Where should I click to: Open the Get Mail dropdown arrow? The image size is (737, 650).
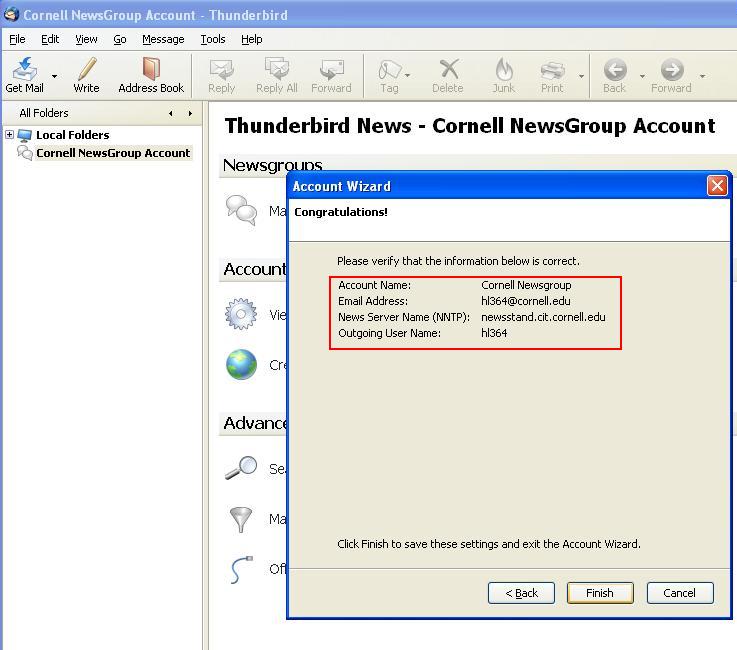point(54,76)
